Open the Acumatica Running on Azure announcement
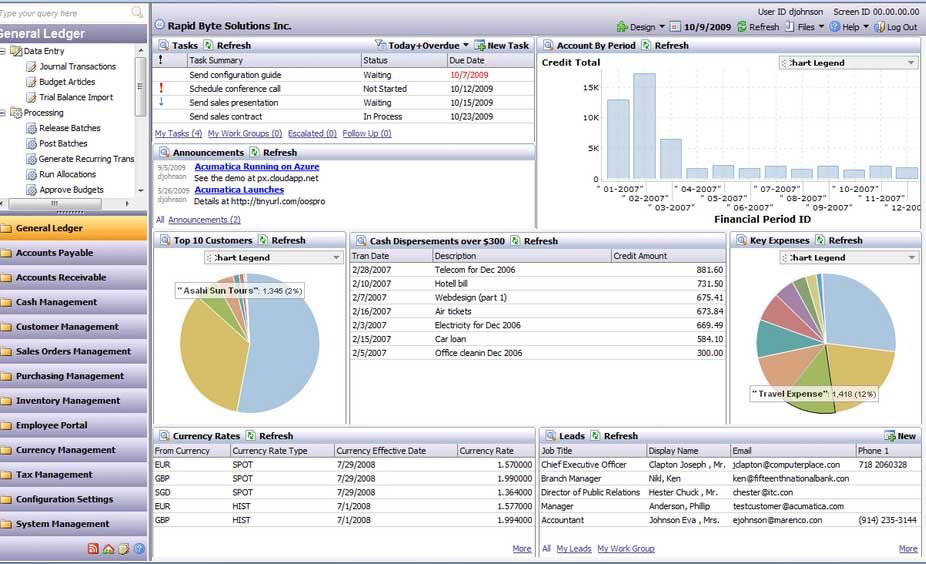 [x=256, y=167]
